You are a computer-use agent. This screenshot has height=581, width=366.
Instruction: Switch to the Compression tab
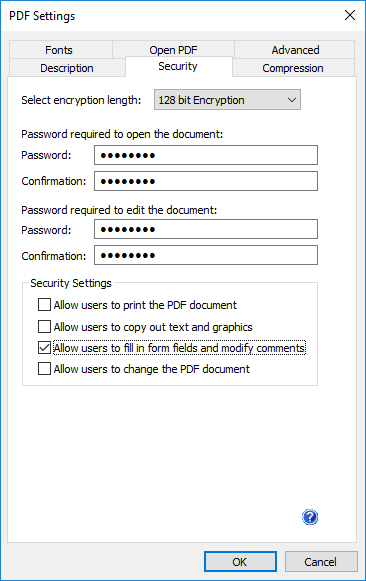[293, 68]
